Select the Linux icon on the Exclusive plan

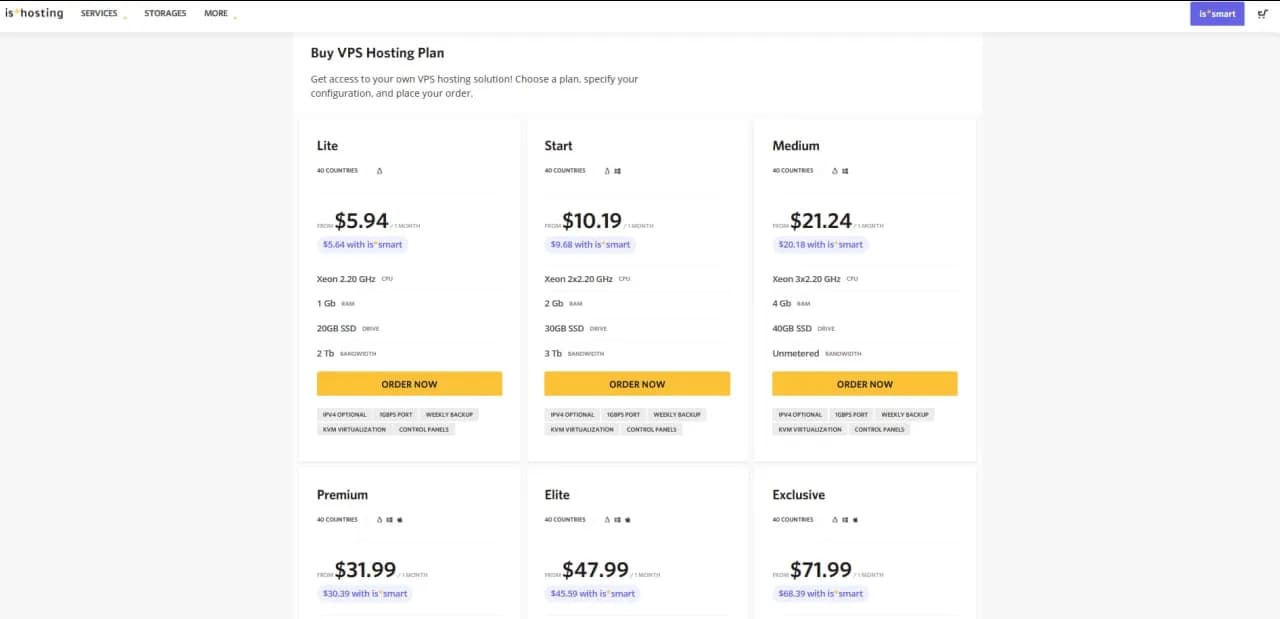coord(834,519)
